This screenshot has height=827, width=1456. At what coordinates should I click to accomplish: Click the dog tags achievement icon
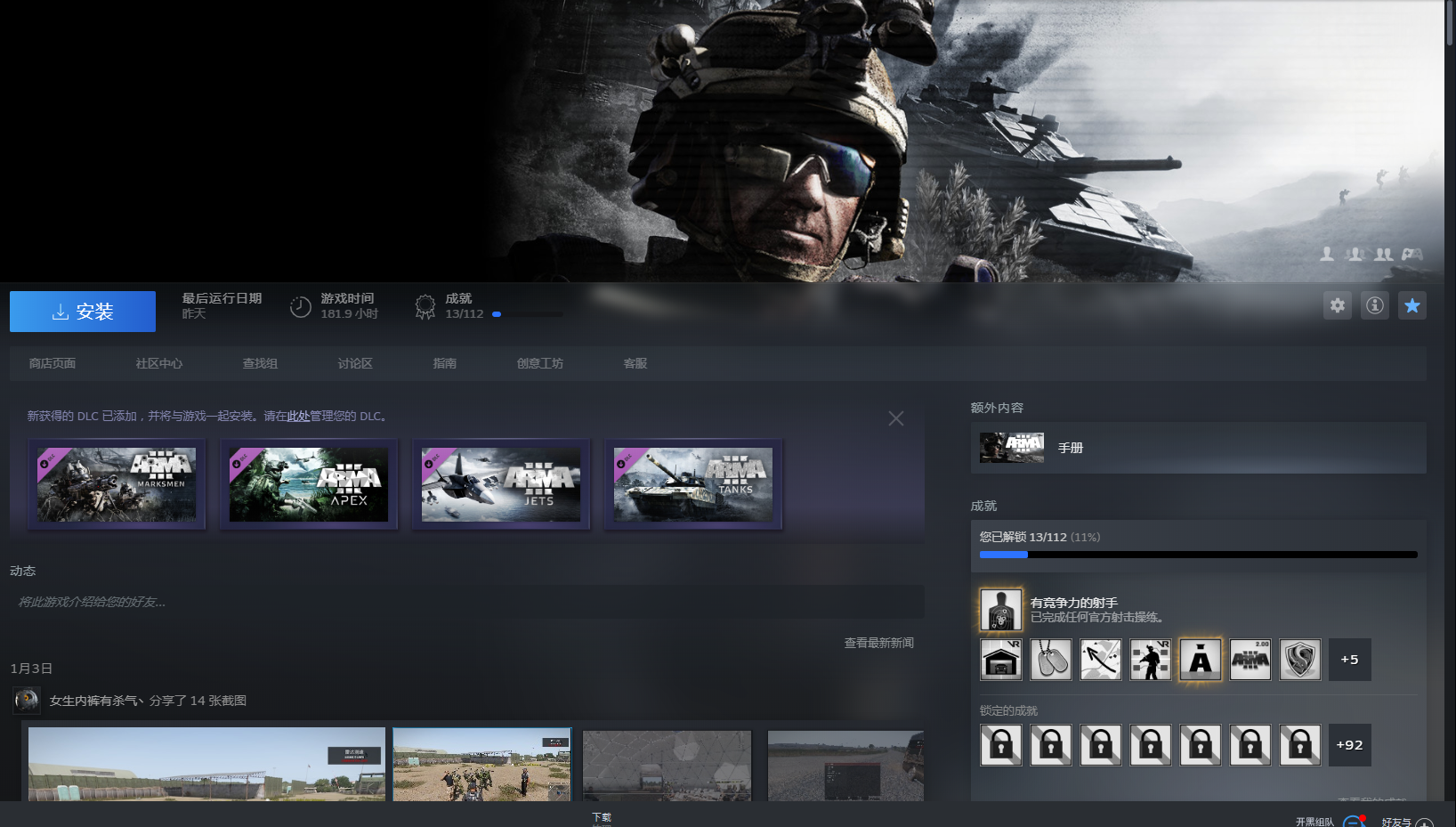(x=1051, y=660)
